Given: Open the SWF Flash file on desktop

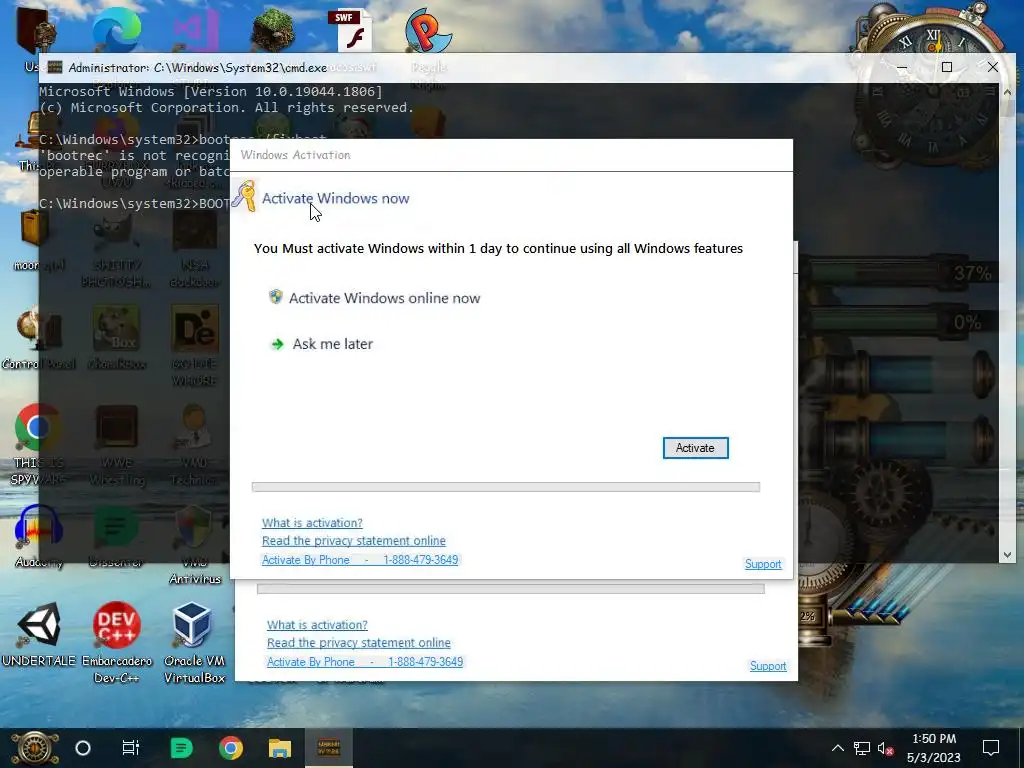Looking at the screenshot, I should coord(353,29).
